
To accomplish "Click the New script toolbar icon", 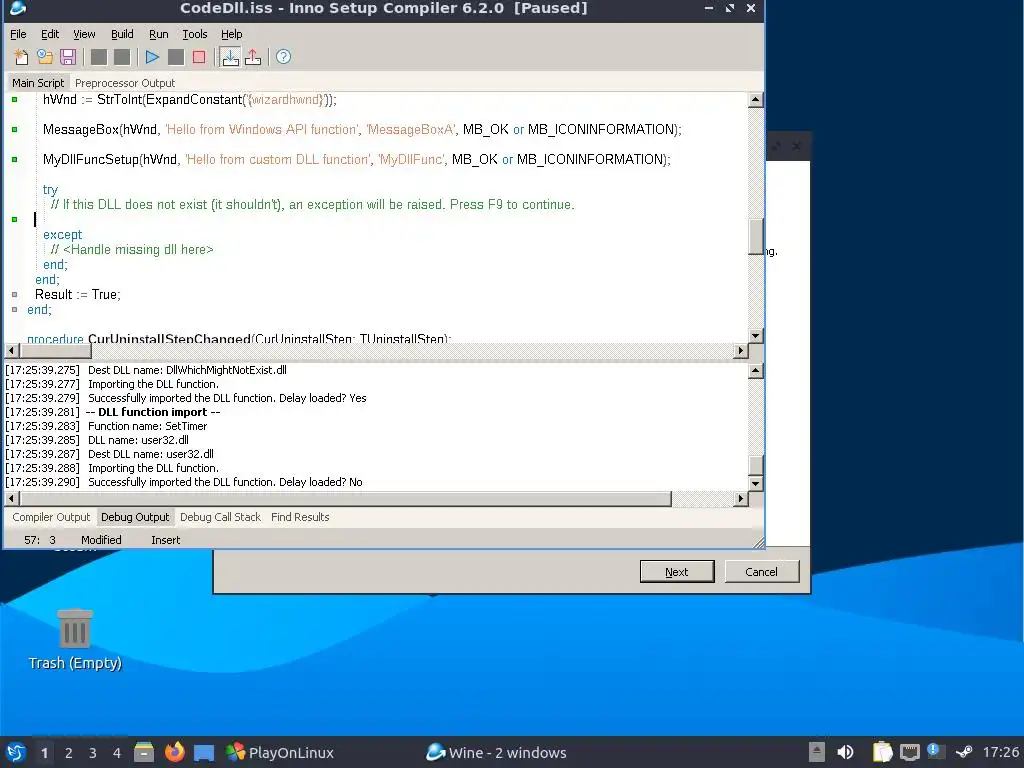I will (22, 57).
